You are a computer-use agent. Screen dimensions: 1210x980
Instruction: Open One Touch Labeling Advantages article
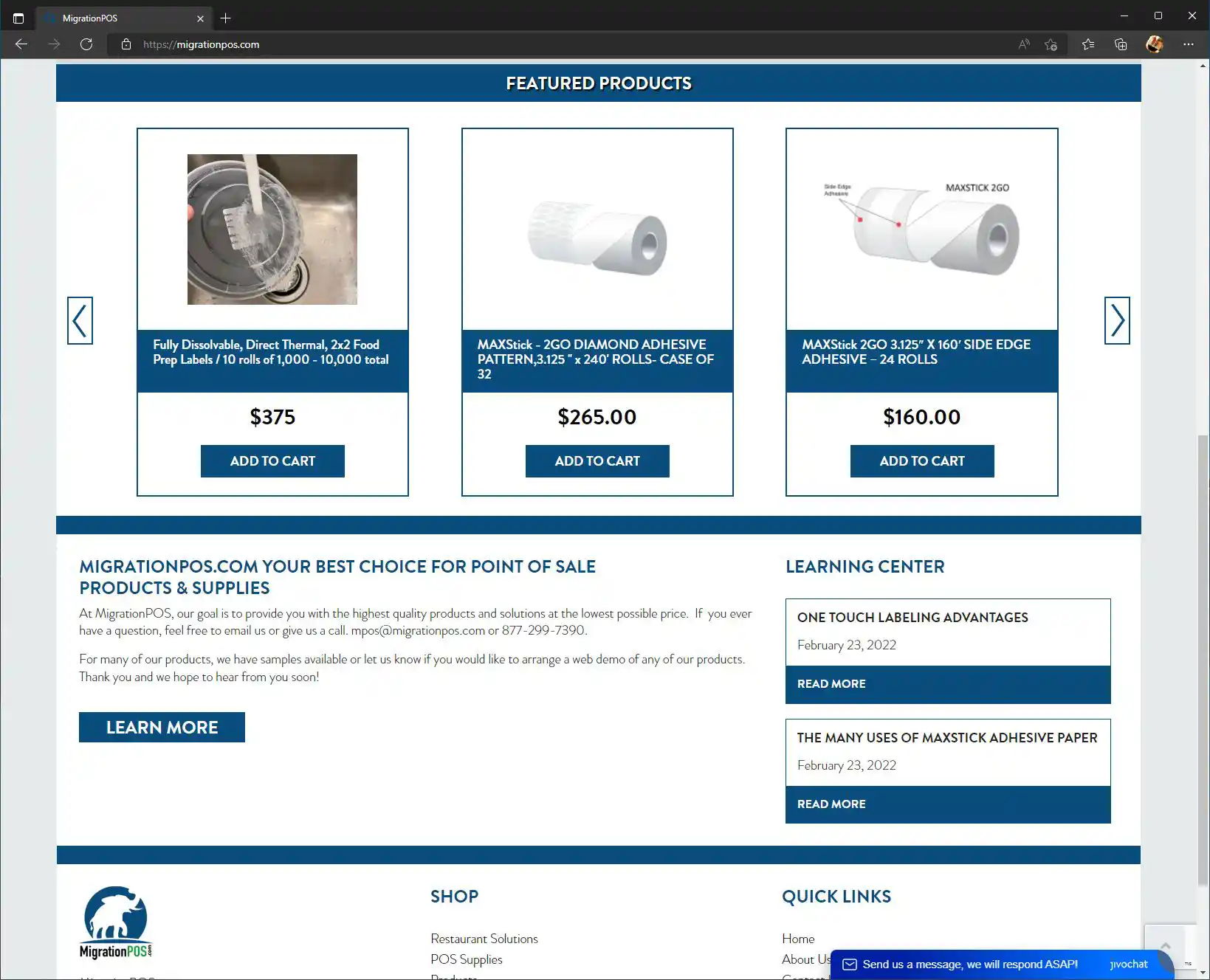pyautogui.click(x=912, y=618)
